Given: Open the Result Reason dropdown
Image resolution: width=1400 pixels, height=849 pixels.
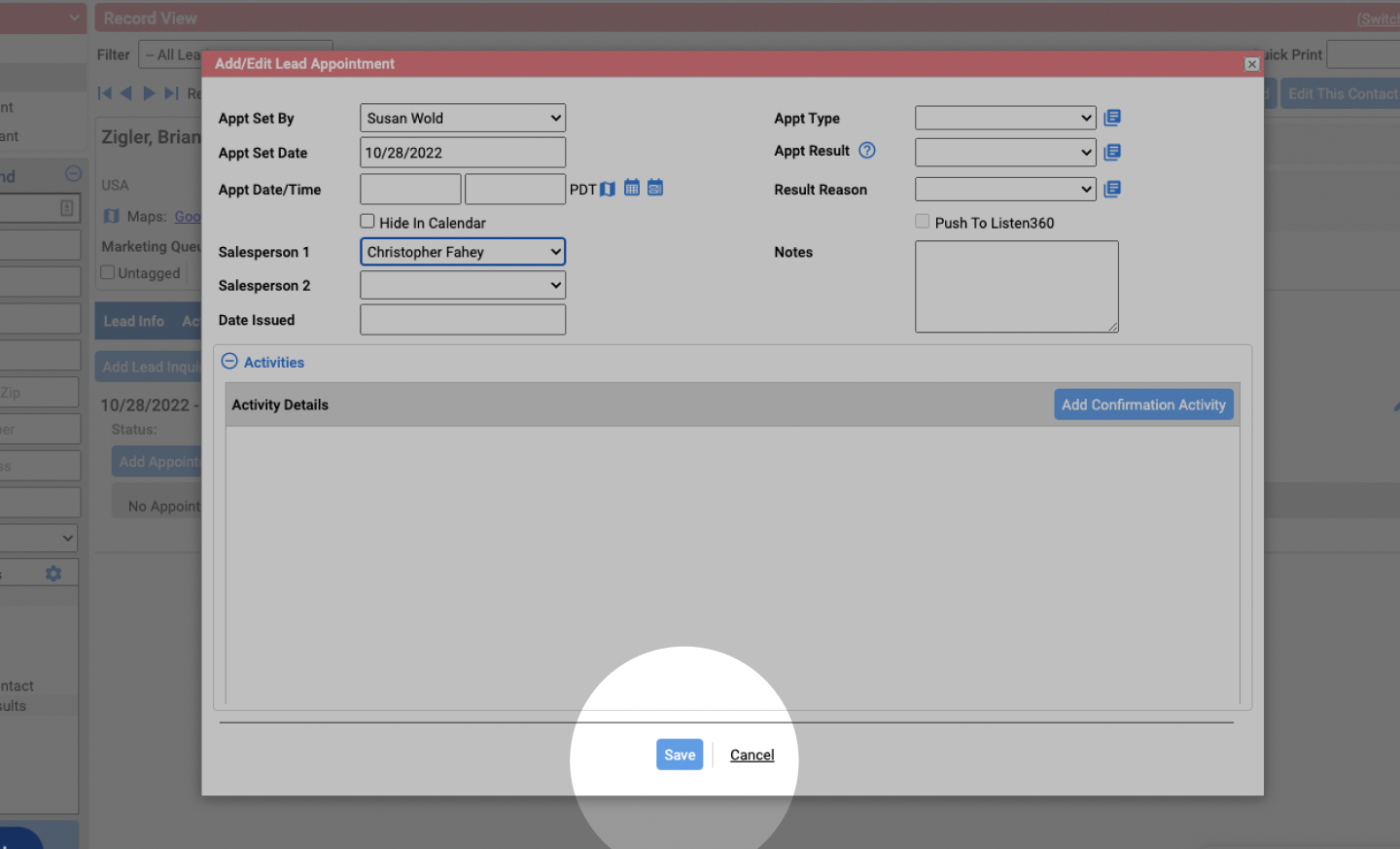Looking at the screenshot, I should point(1005,189).
